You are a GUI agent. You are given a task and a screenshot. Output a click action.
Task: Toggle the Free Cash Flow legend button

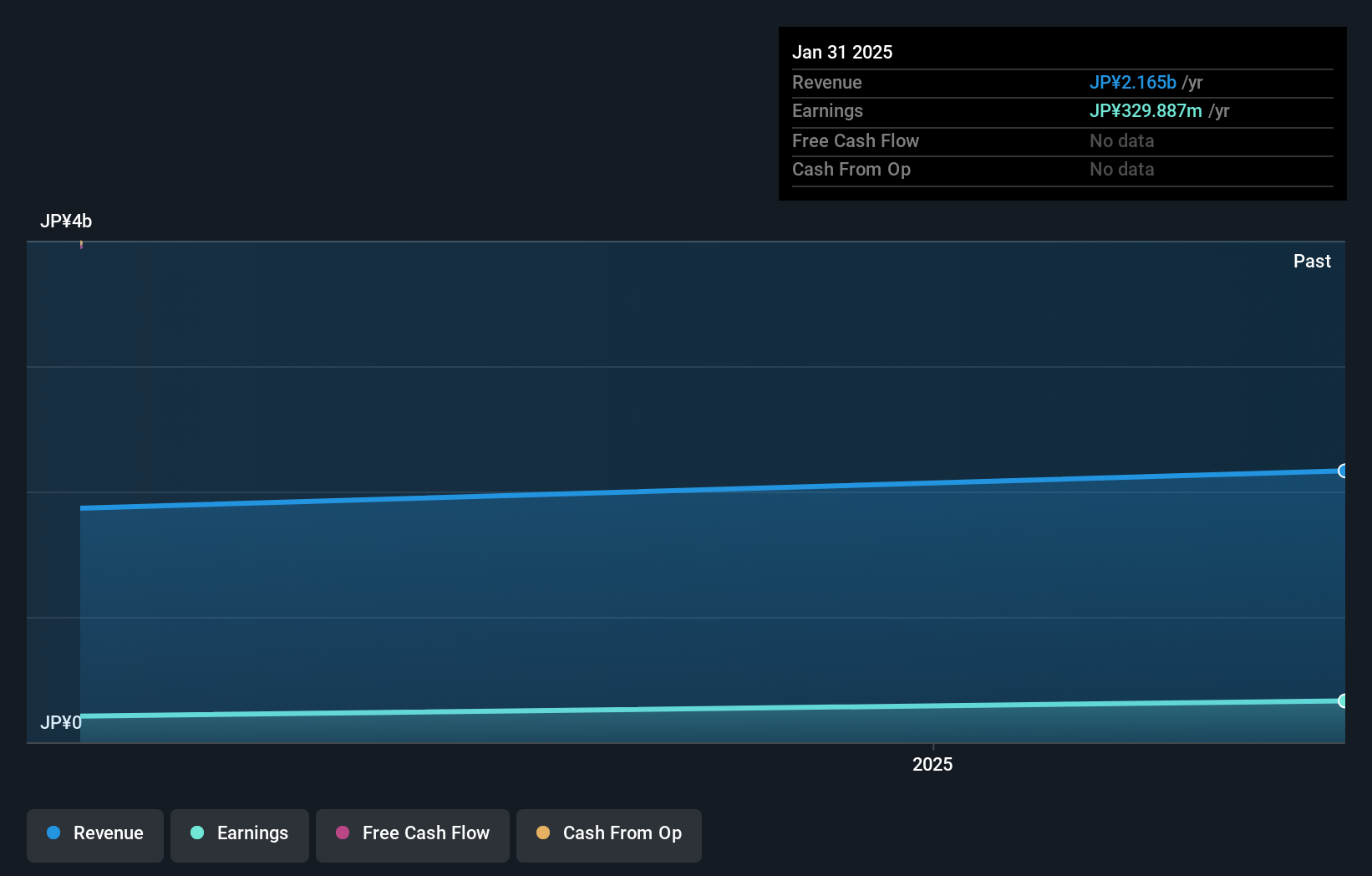coord(413,835)
